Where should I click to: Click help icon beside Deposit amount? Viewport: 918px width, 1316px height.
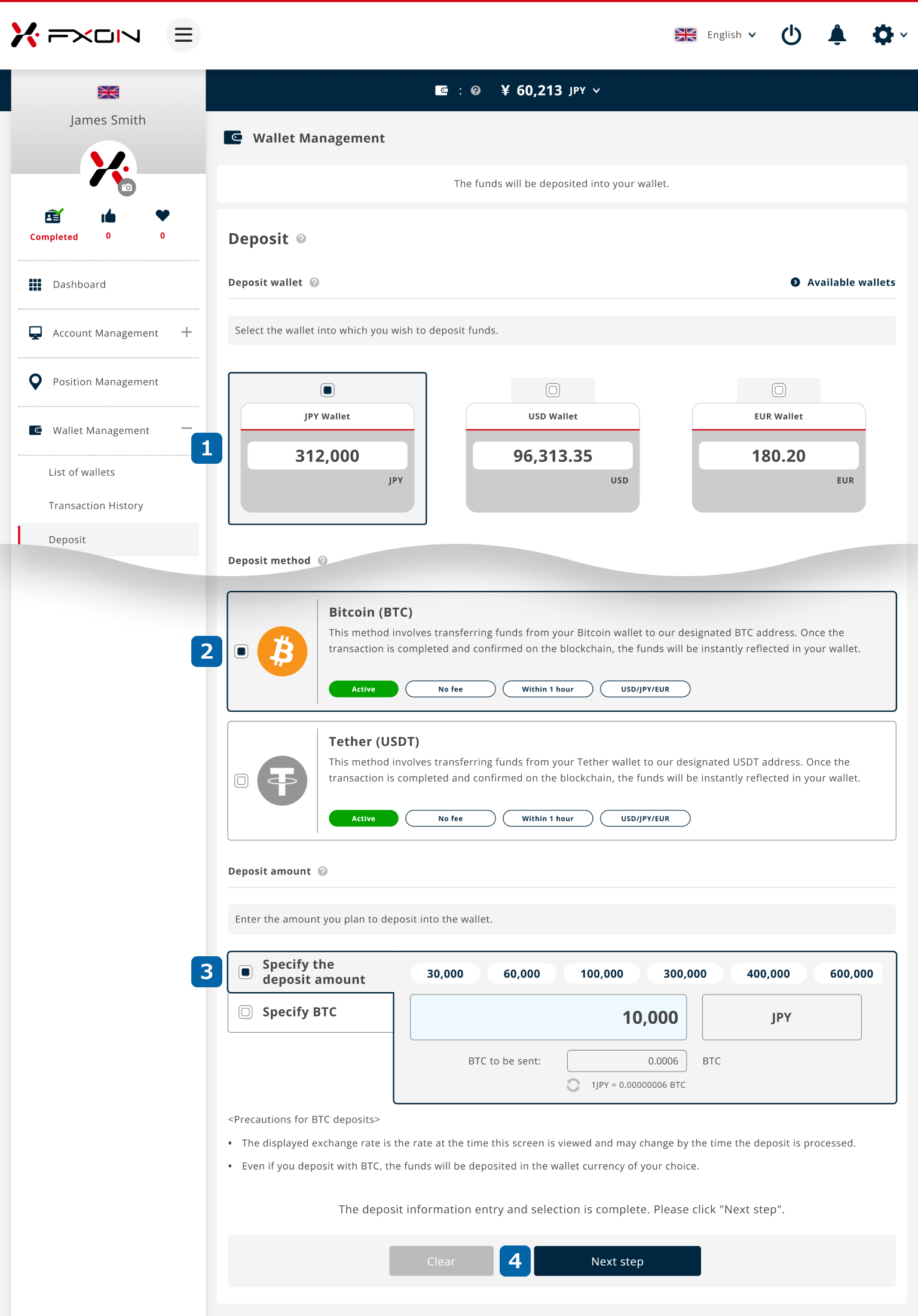[x=323, y=871]
